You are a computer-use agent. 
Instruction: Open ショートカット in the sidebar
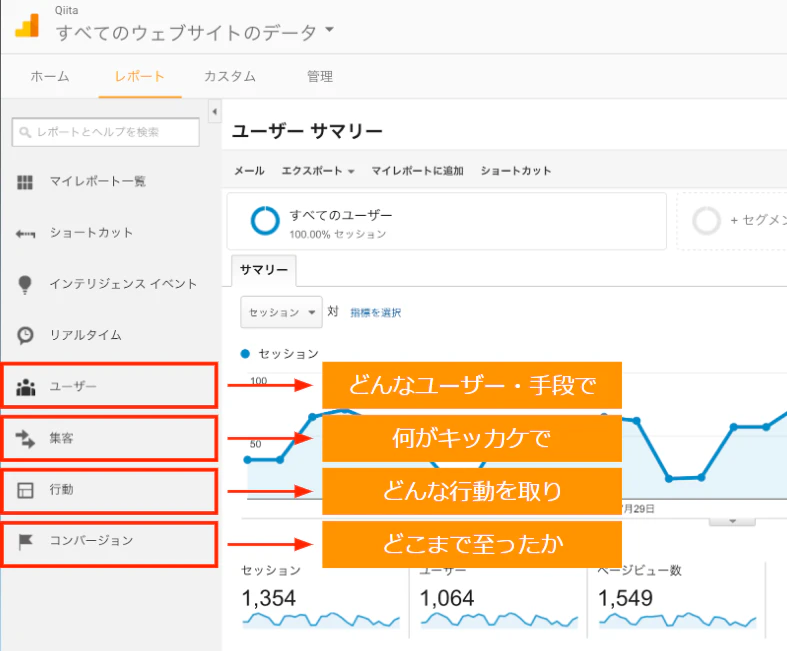91,232
